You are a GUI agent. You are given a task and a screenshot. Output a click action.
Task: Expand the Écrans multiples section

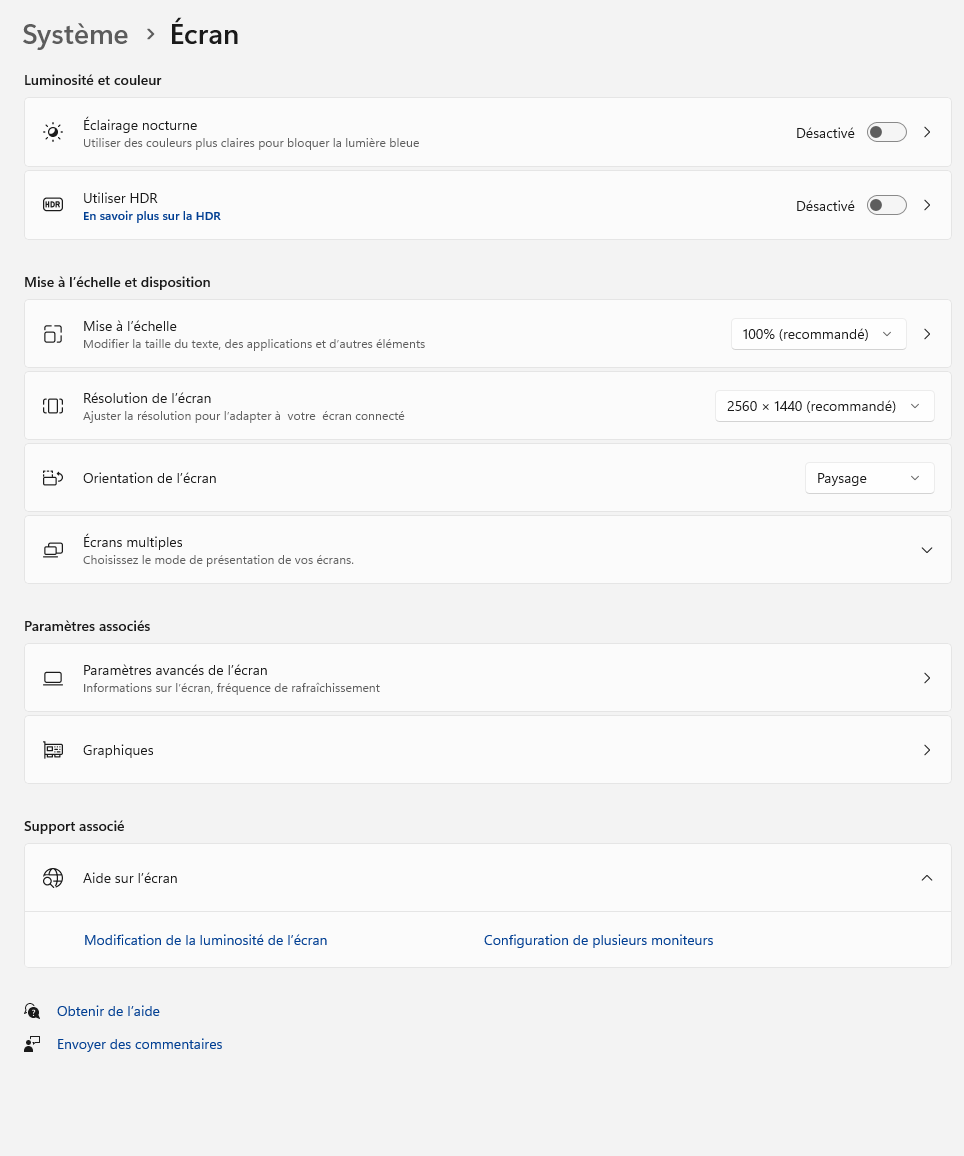point(927,550)
